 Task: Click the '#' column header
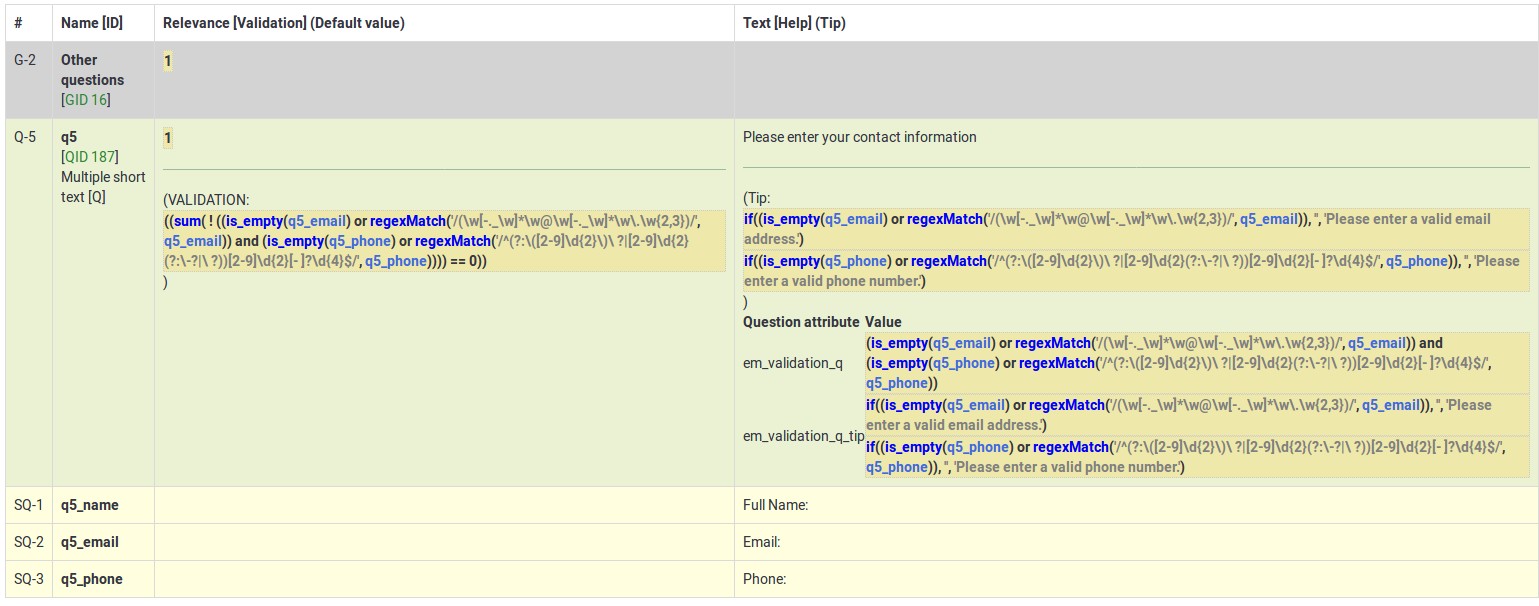pos(18,23)
